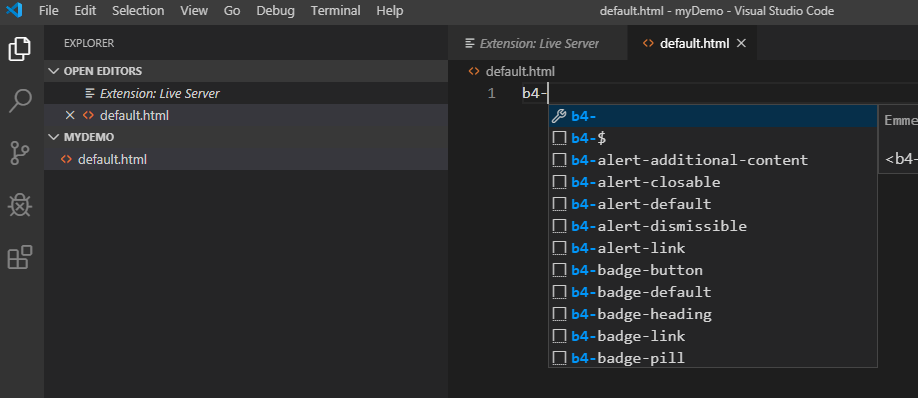Click snippet icon beside b4-badge-button
The height and width of the screenshot is (398, 918).
560,270
